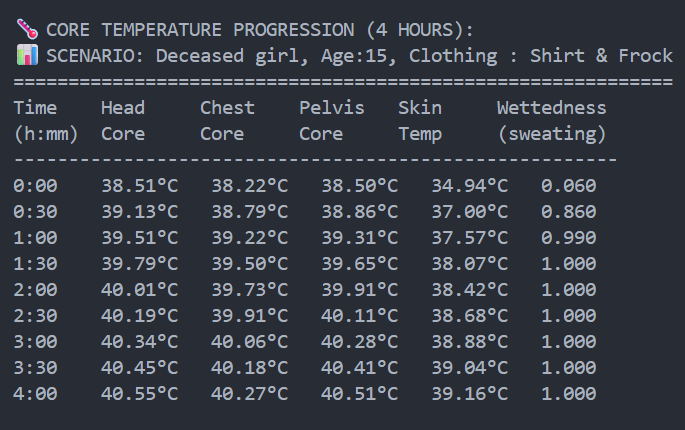Click the 40.28°C pelvis core value

(359, 342)
